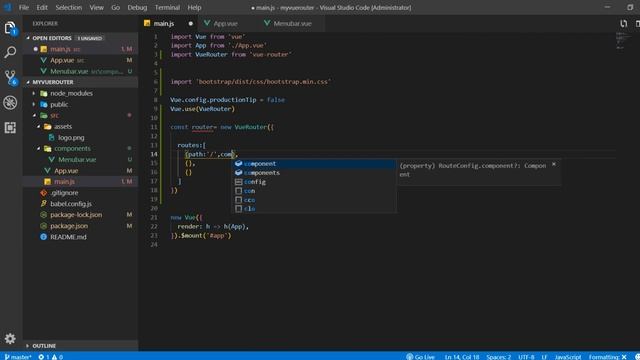Open the Help menu
Screen dimensions: 640x360
[194, 7]
